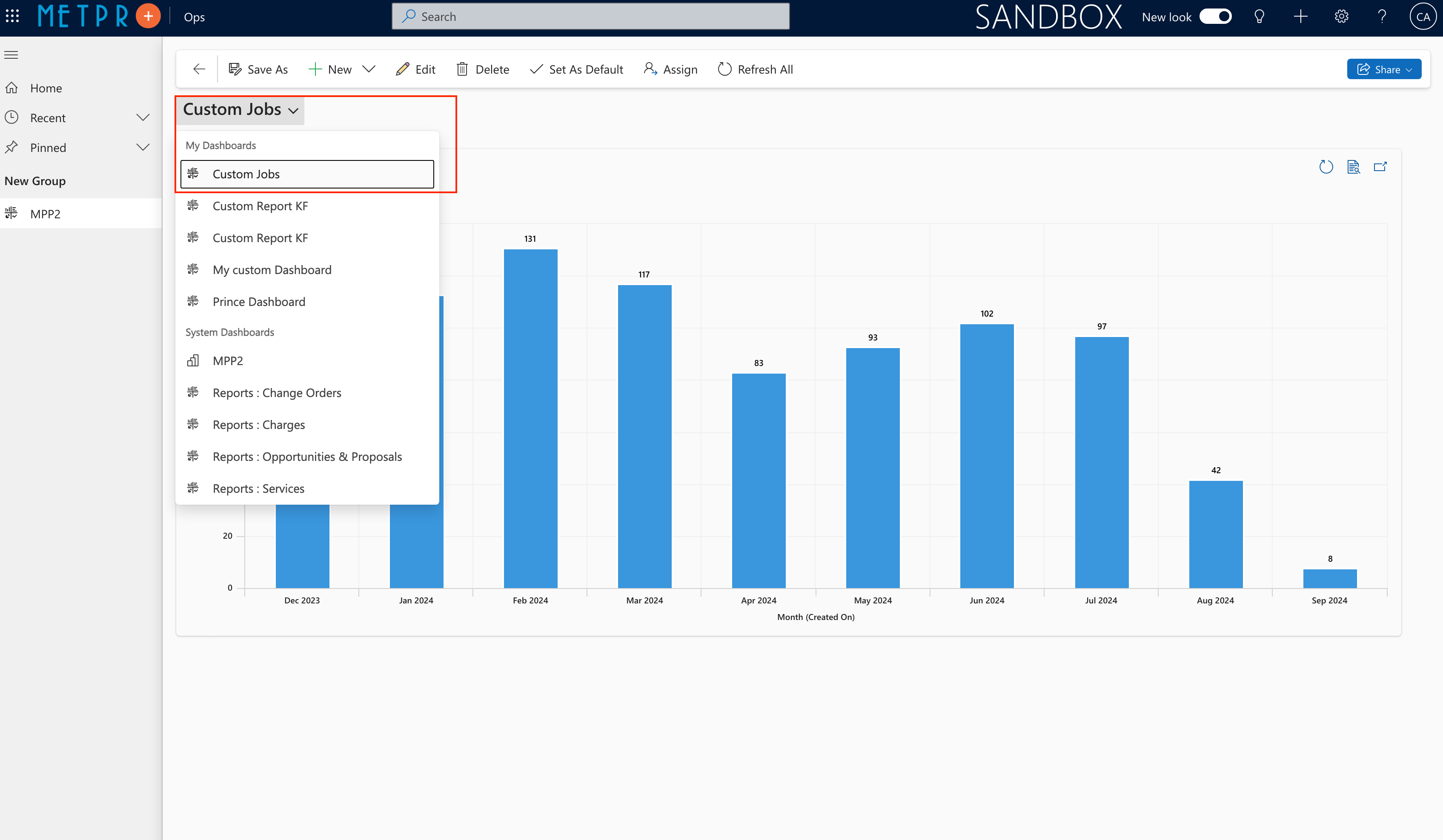Screen dimensions: 1443x840
Task: Expand the chart with the expand icon
Action: pos(1380,167)
